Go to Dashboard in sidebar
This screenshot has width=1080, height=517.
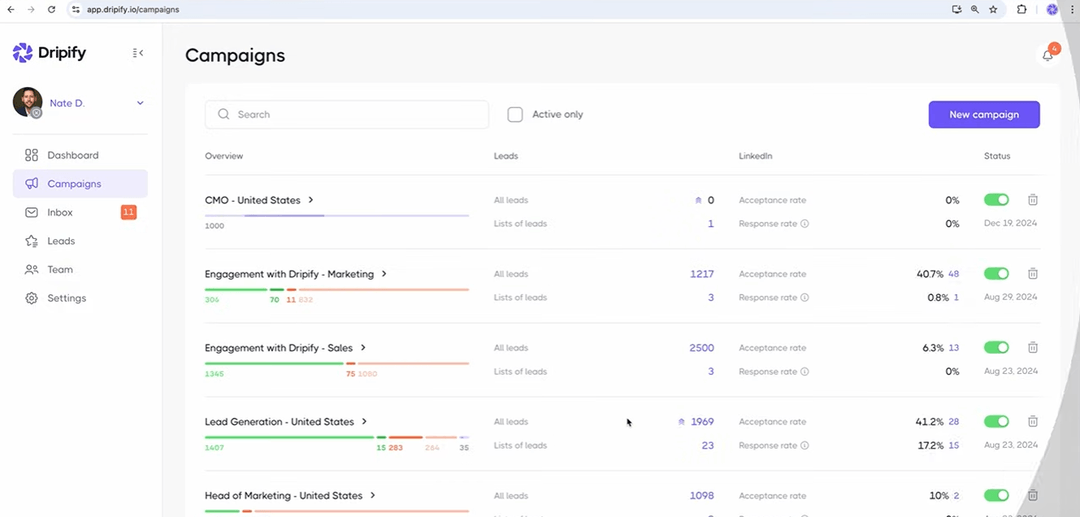80,155
